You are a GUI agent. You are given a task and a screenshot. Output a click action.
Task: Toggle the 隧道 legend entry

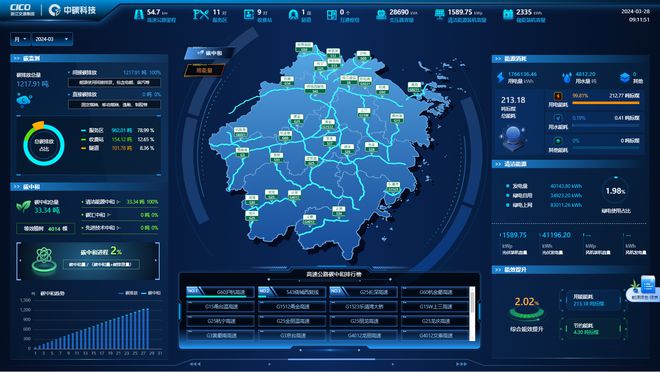tap(91, 148)
